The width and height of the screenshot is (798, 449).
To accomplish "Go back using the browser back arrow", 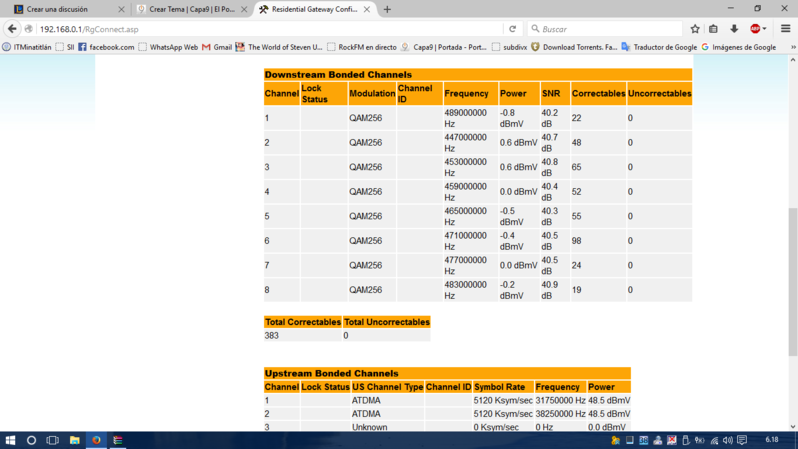I will 12,29.
